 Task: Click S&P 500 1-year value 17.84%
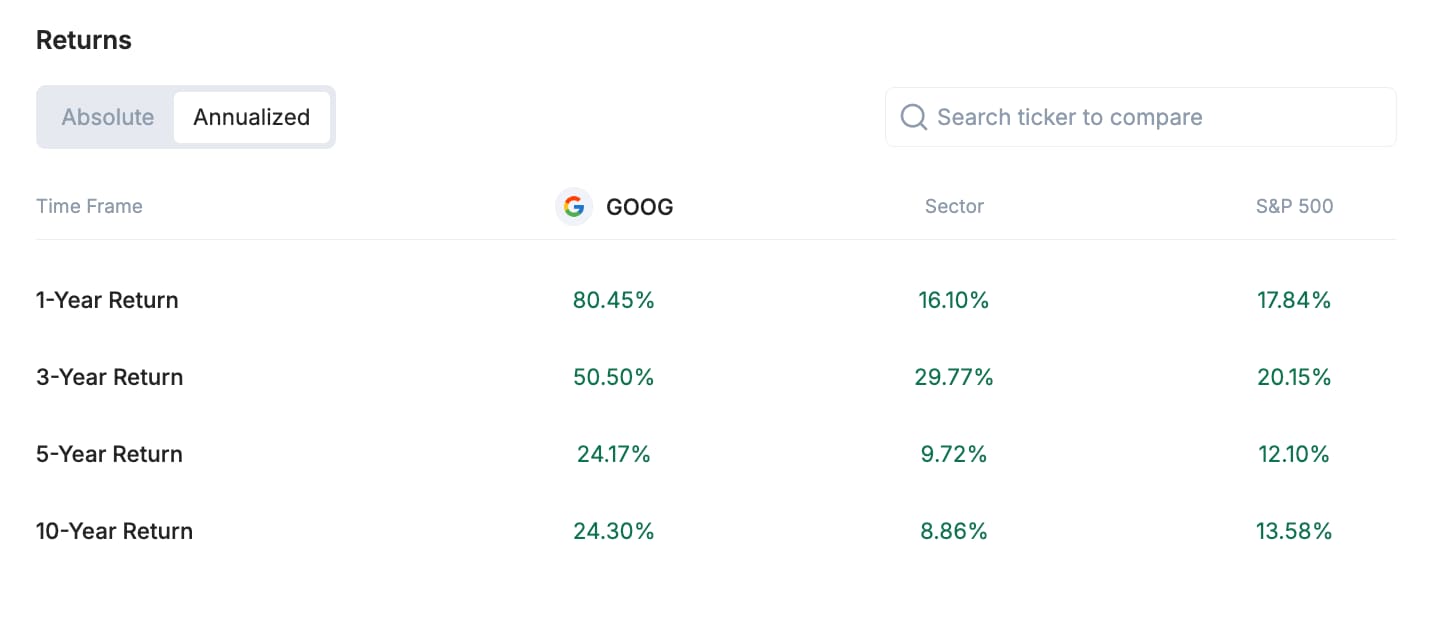pyautogui.click(x=1294, y=300)
